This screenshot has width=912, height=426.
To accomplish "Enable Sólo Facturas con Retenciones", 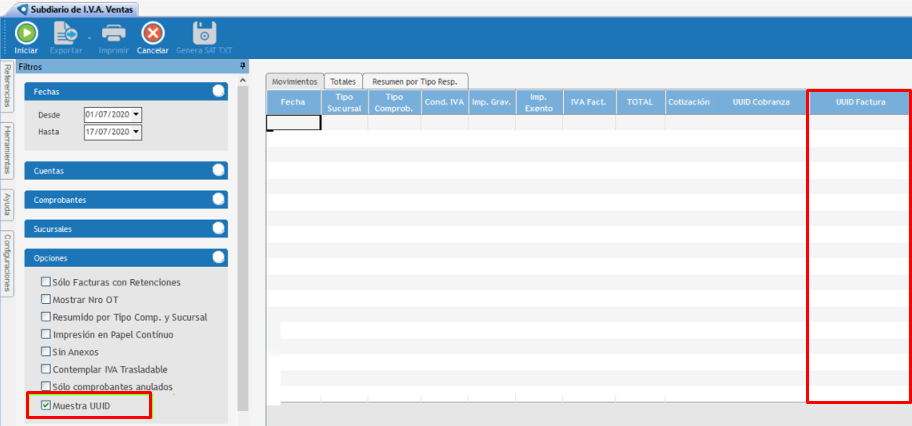I will [46, 282].
